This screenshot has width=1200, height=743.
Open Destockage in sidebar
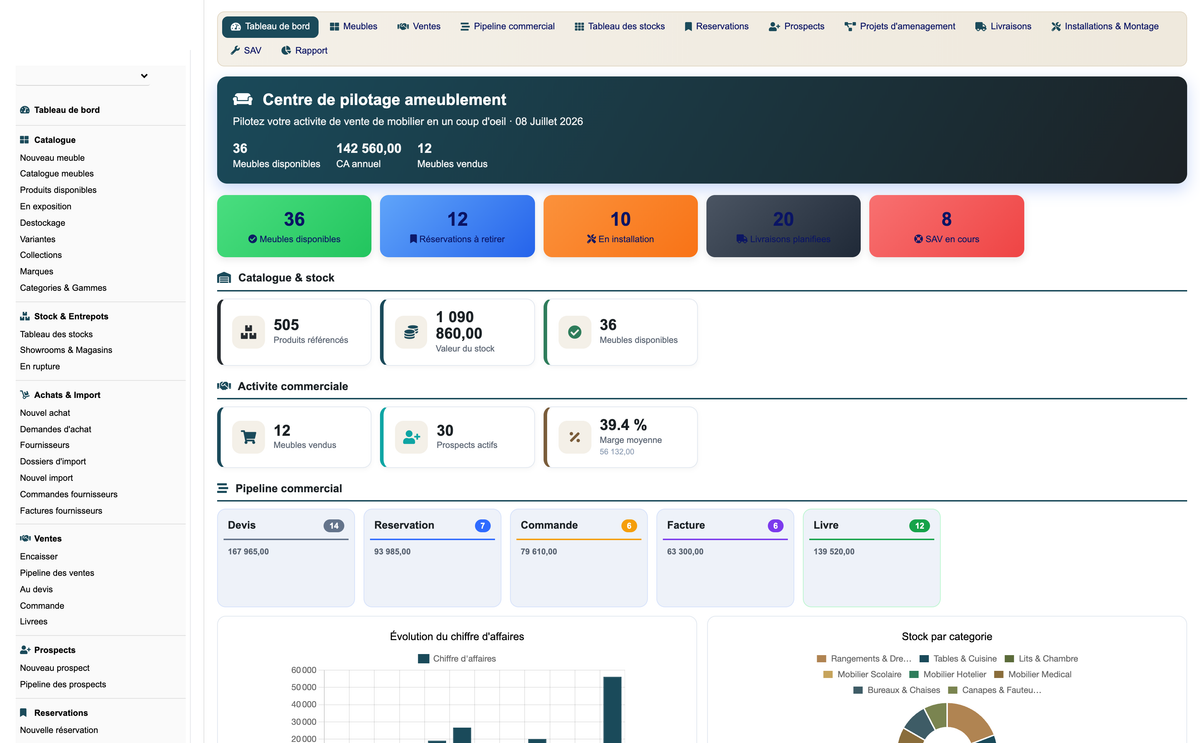(x=43, y=223)
